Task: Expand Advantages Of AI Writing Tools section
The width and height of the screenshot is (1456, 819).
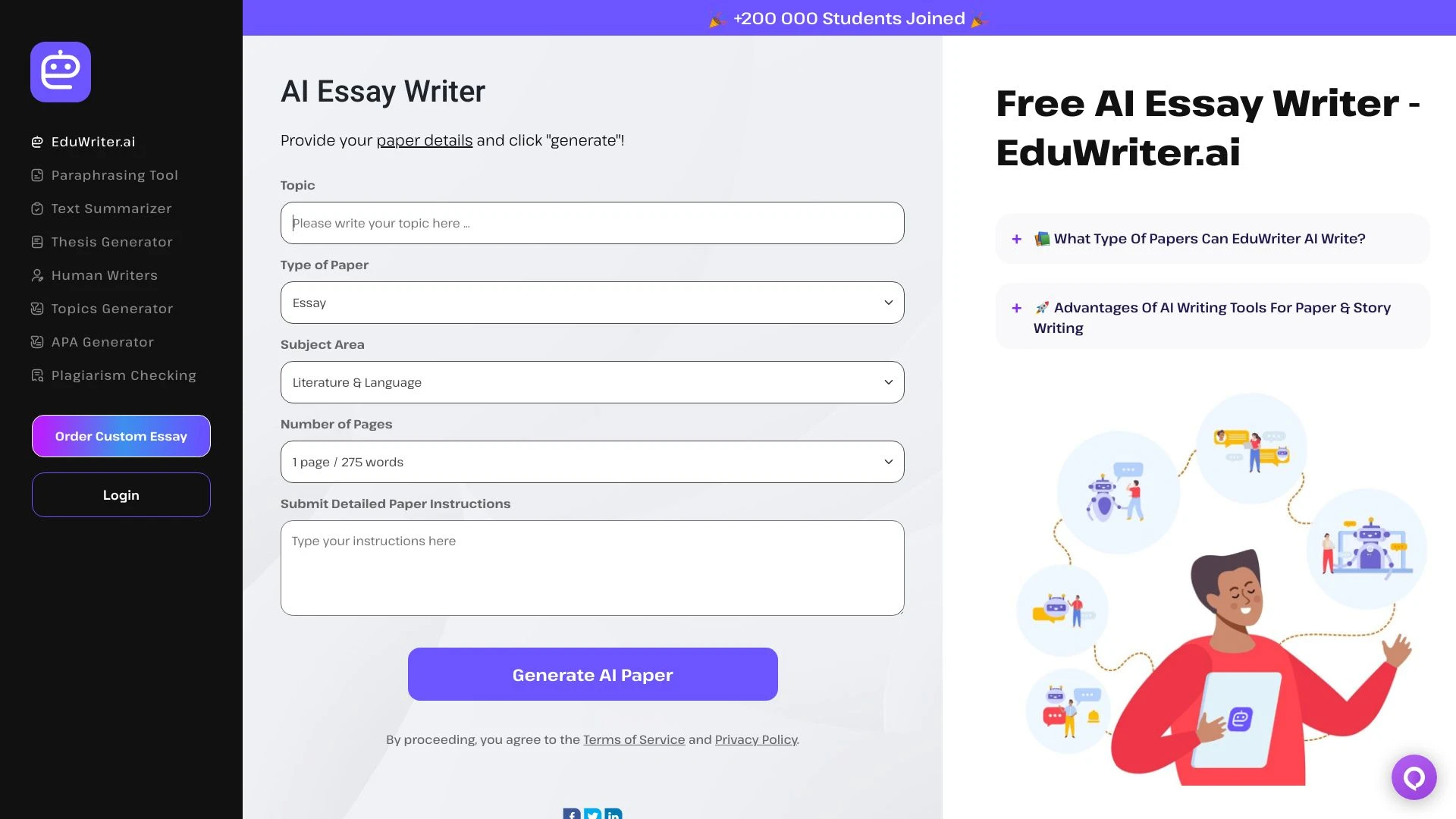Action: 1018,307
